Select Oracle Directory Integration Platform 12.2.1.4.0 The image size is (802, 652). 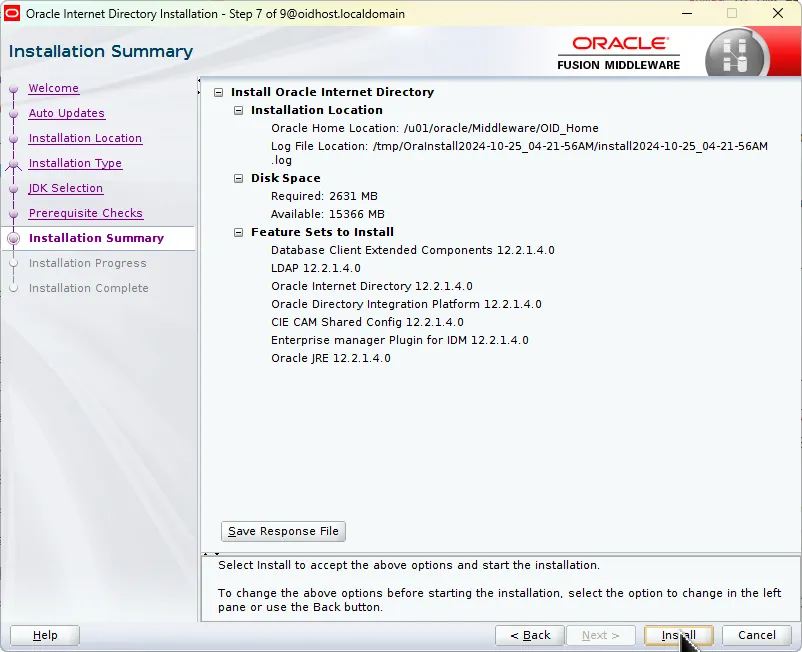pos(406,304)
